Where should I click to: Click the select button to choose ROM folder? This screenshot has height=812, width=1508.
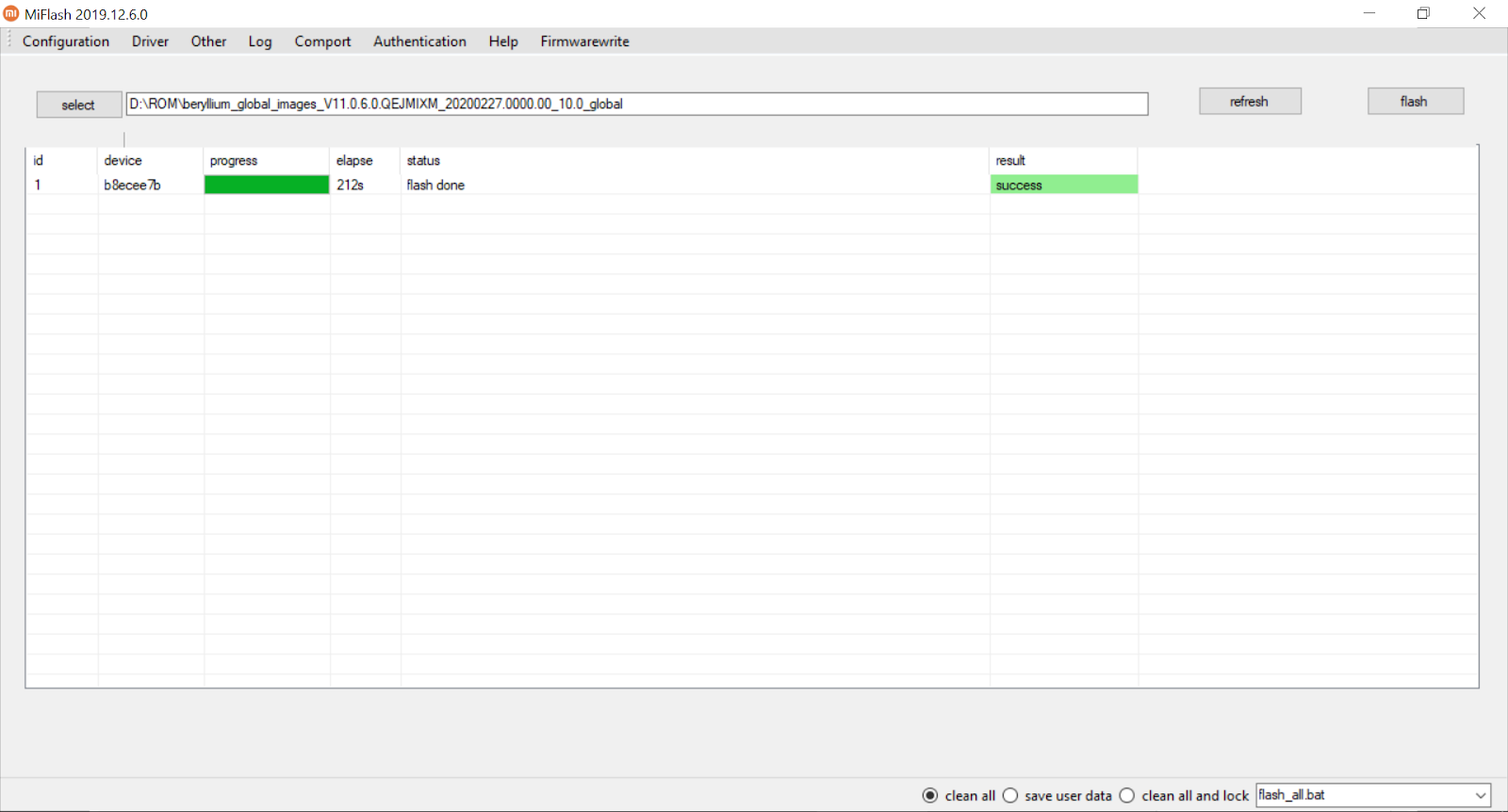point(79,105)
